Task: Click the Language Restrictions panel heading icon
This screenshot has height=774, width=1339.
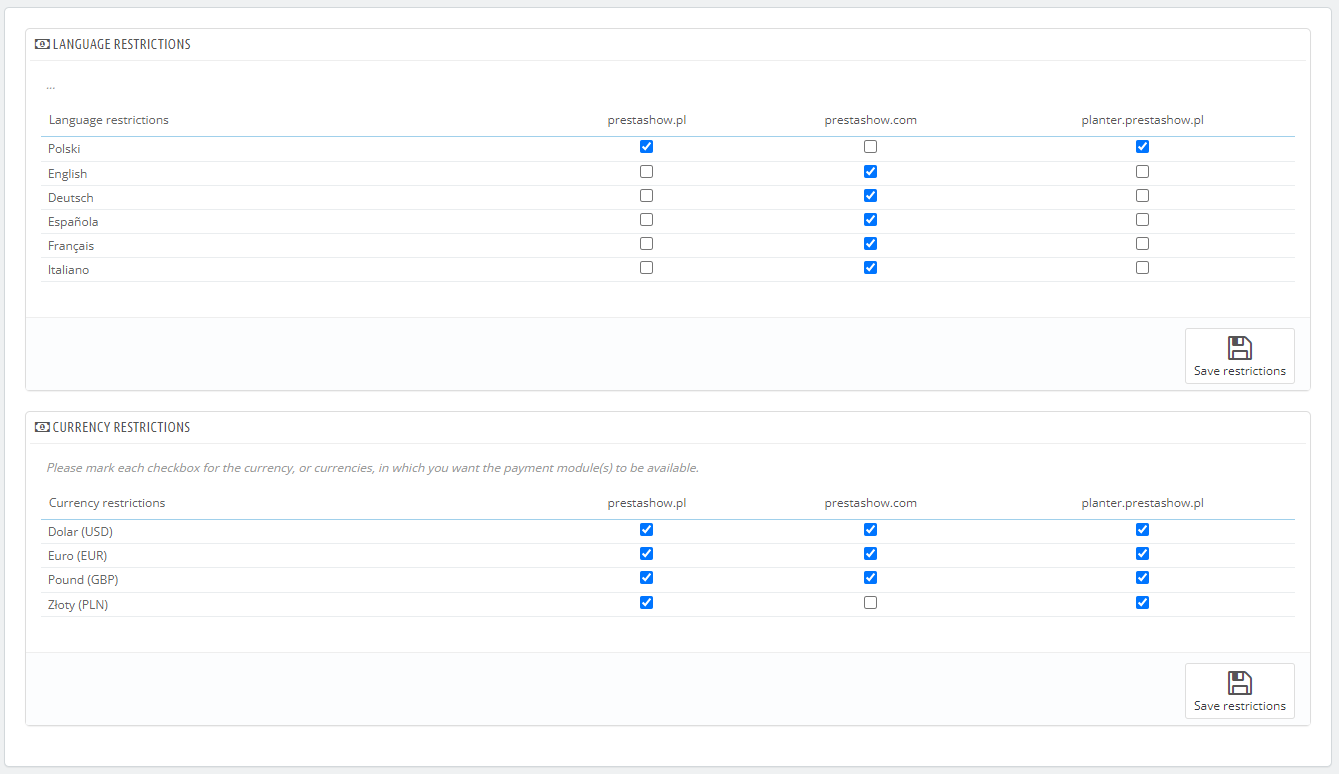Action: (42, 45)
